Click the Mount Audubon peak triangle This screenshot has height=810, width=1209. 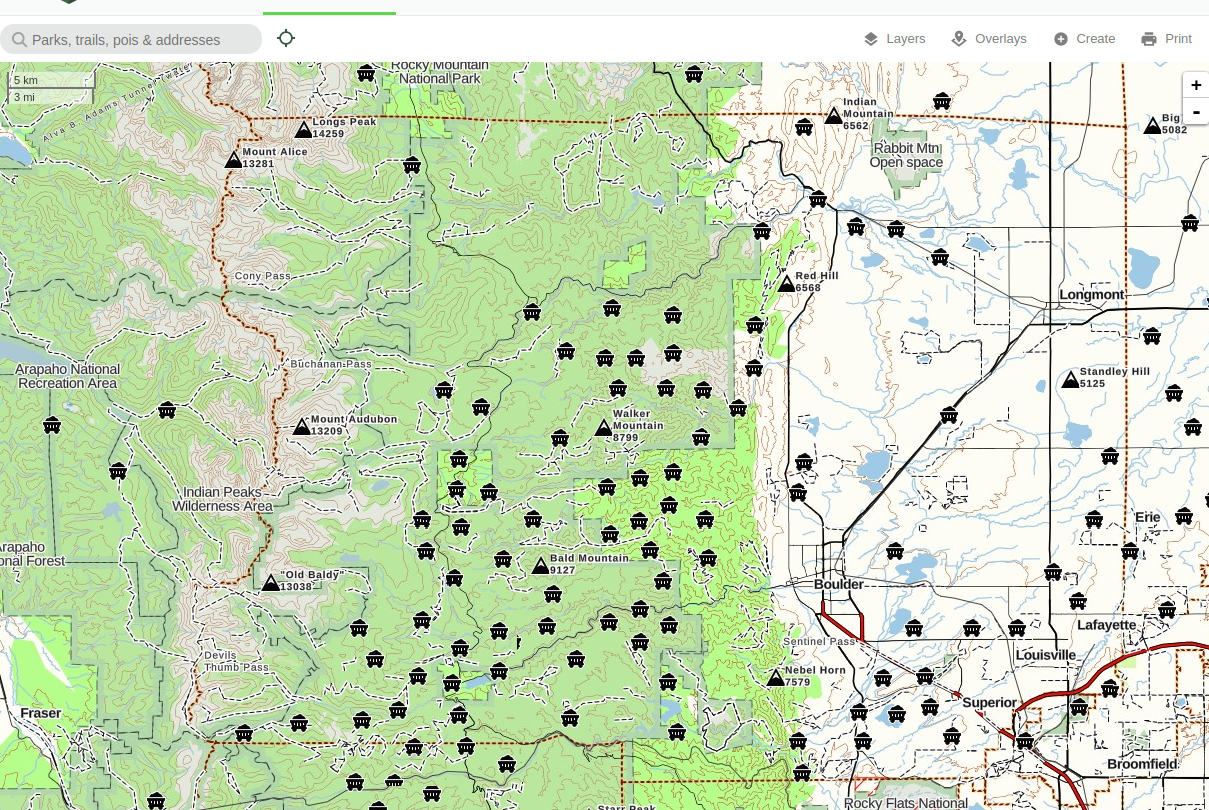[x=301, y=427]
